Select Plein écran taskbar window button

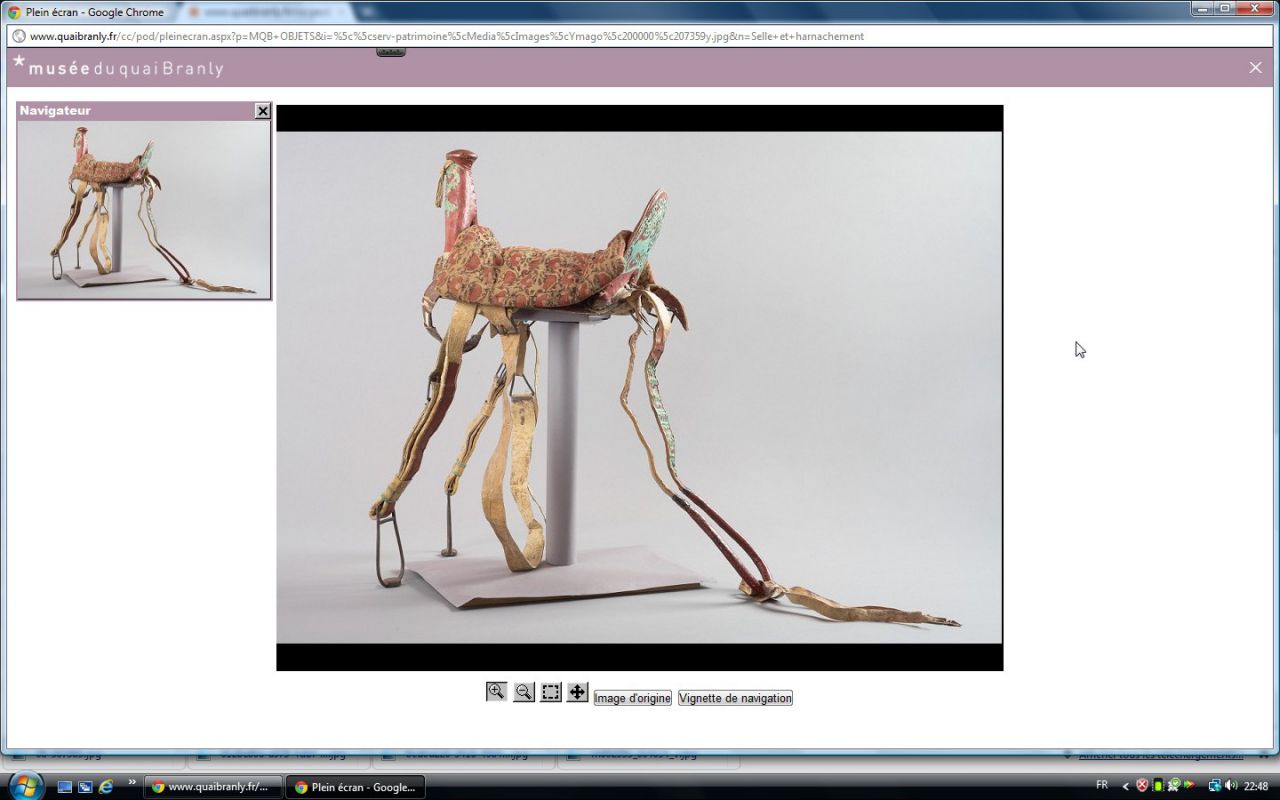coord(355,787)
